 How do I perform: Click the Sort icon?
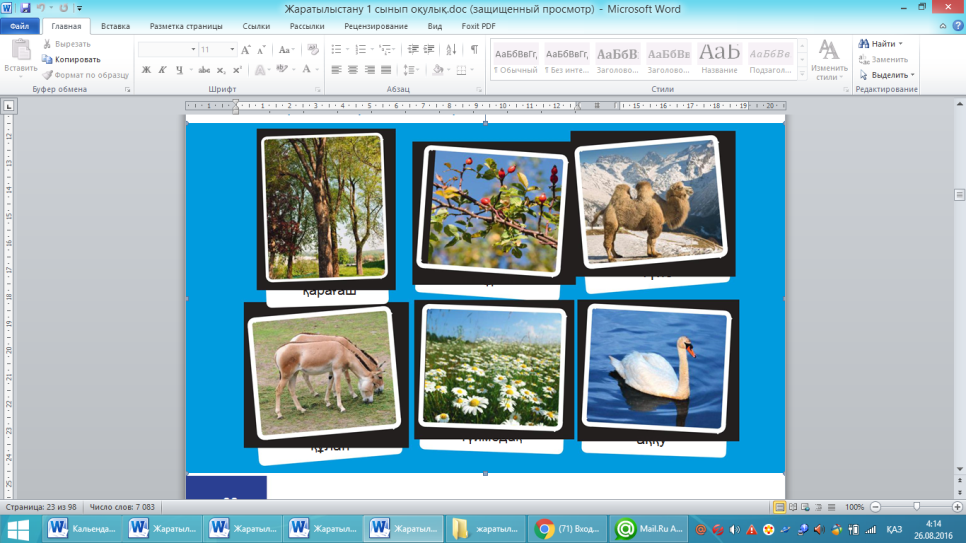coord(451,49)
